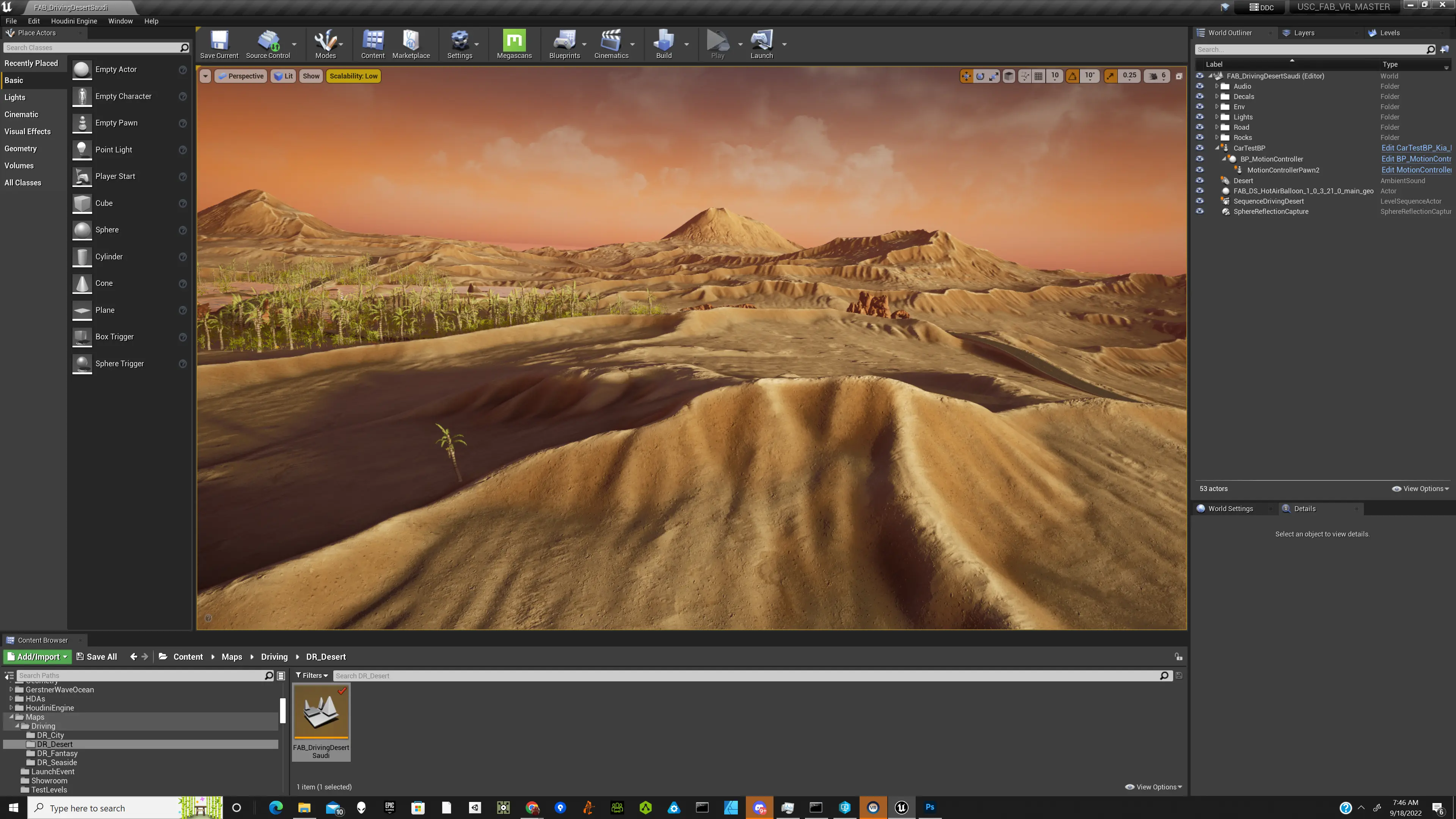Toggle world/local coordinate space cube icon
The image size is (1456, 819).
coord(1008,76)
